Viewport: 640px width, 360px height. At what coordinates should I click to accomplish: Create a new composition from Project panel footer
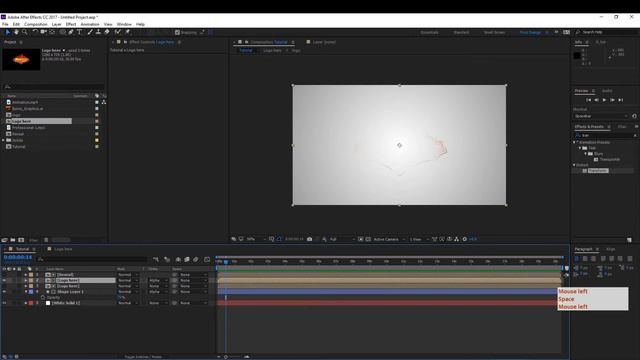point(21,240)
